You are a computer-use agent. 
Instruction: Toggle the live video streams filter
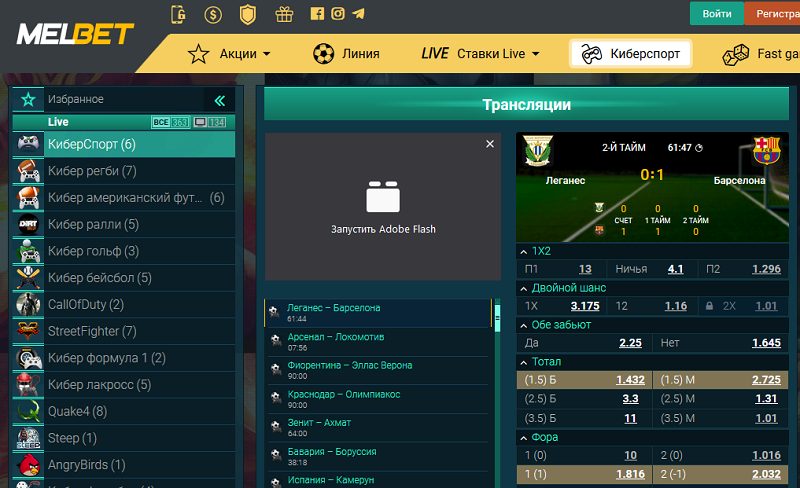coord(209,122)
